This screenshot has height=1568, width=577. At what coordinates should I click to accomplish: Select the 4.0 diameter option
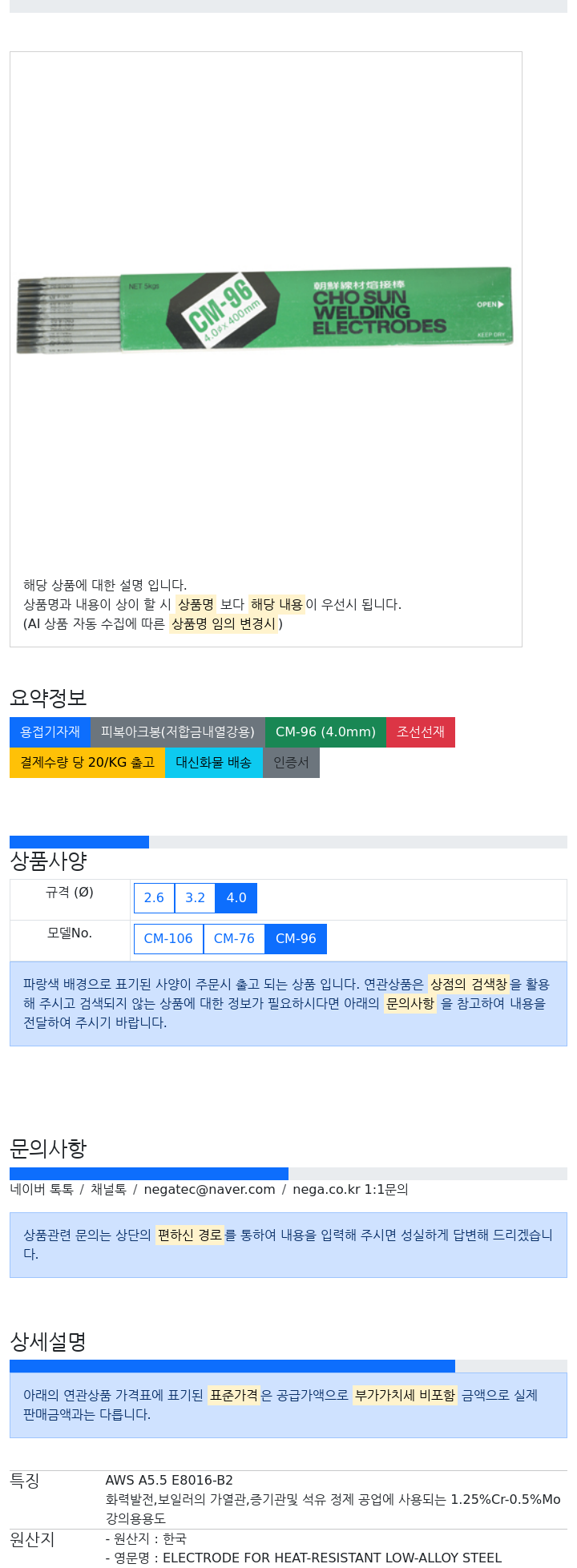point(236,898)
